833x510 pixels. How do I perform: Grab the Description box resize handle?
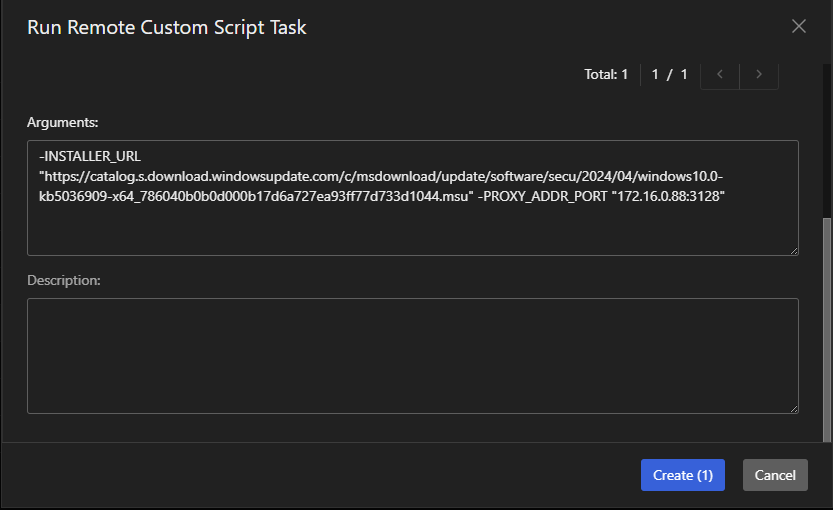[793, 407]
